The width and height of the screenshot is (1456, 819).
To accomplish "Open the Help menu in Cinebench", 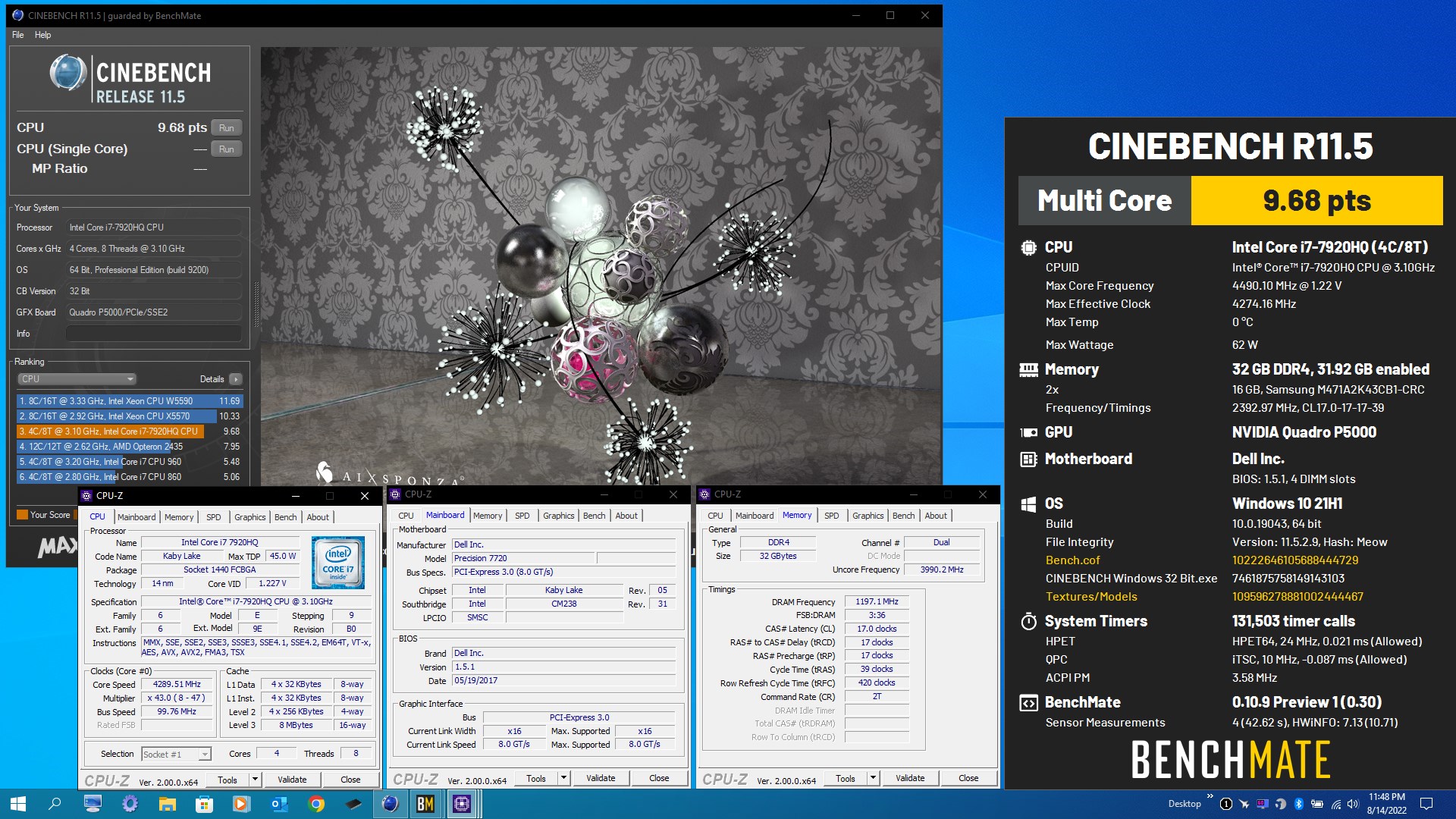I will point(43,35).
